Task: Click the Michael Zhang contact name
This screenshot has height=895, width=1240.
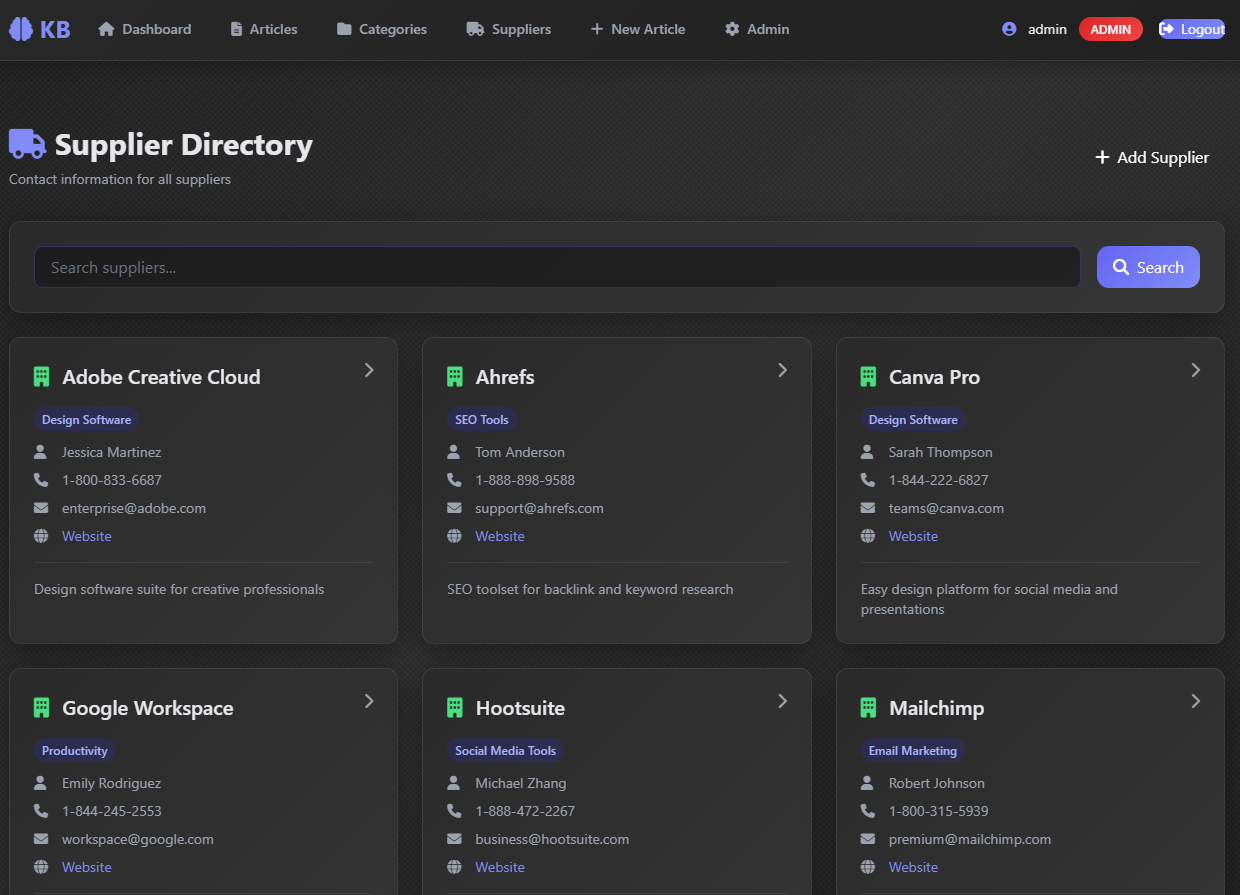Action: (x=521, y=783)
